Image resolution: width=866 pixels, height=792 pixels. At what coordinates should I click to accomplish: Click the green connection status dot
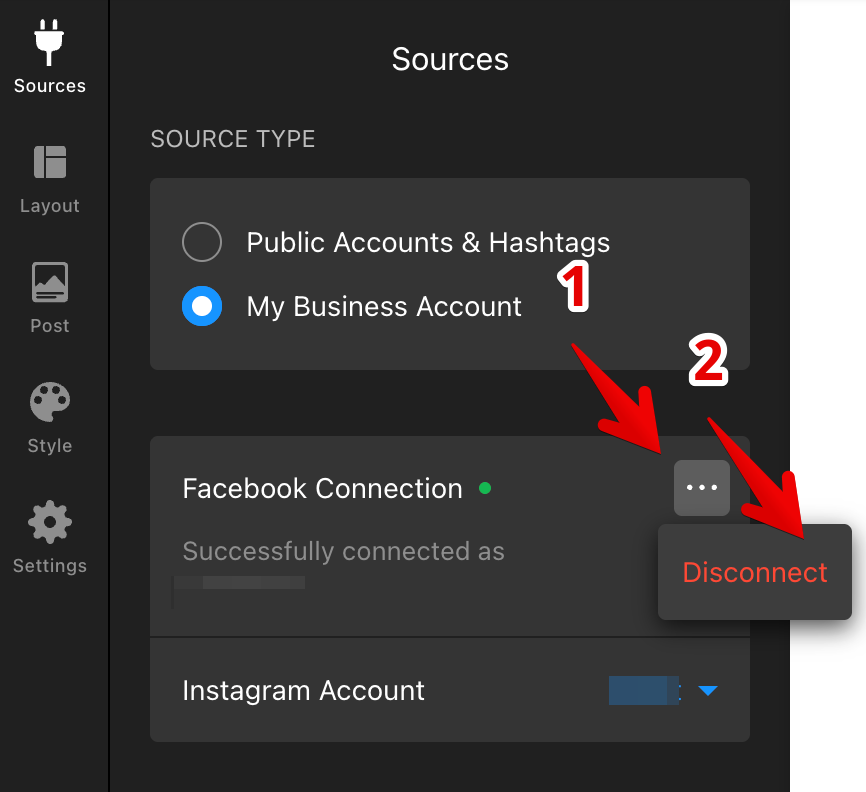coord(485,488)
